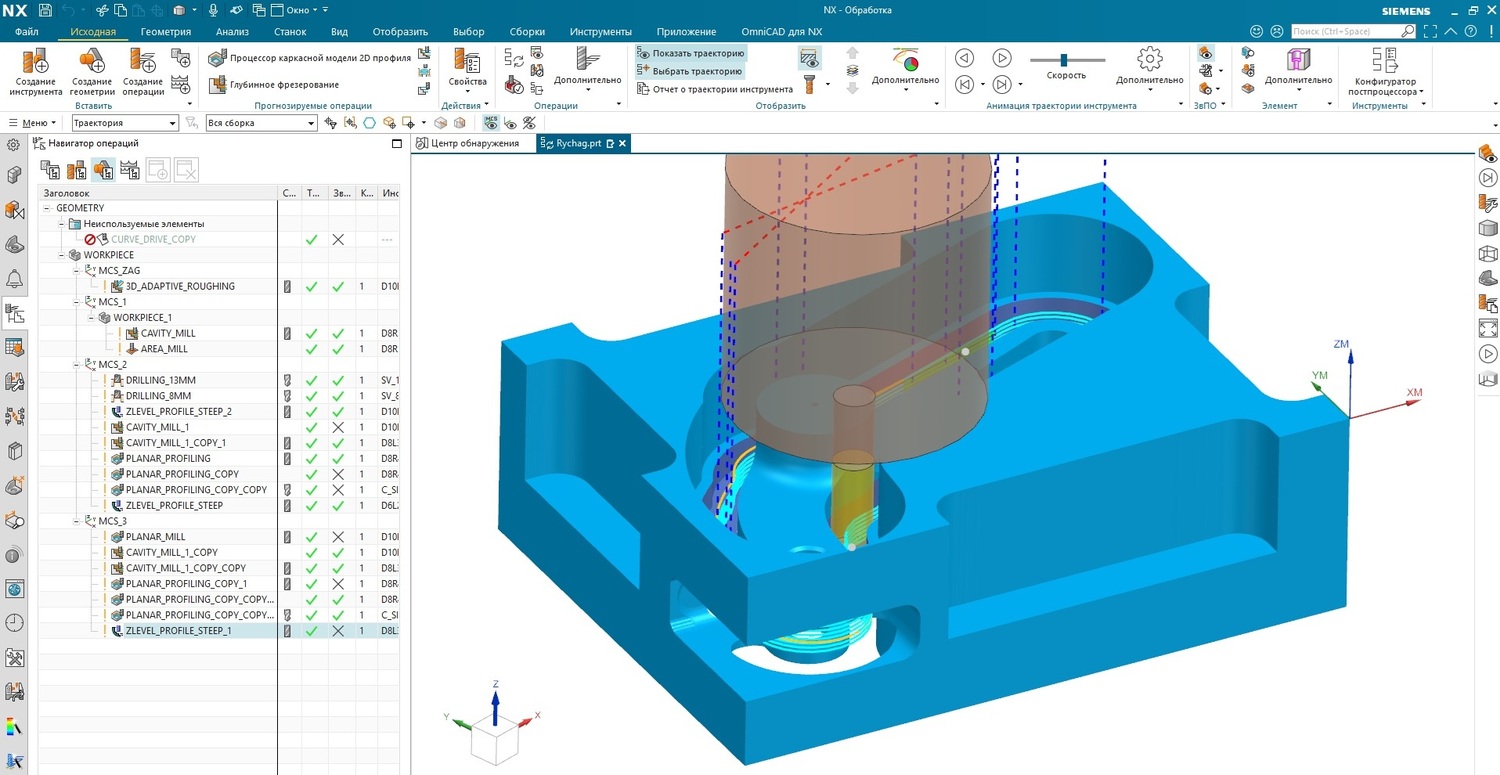
Task: Toggle Выбрать траекторию option
Action: [x=689, y=71]
